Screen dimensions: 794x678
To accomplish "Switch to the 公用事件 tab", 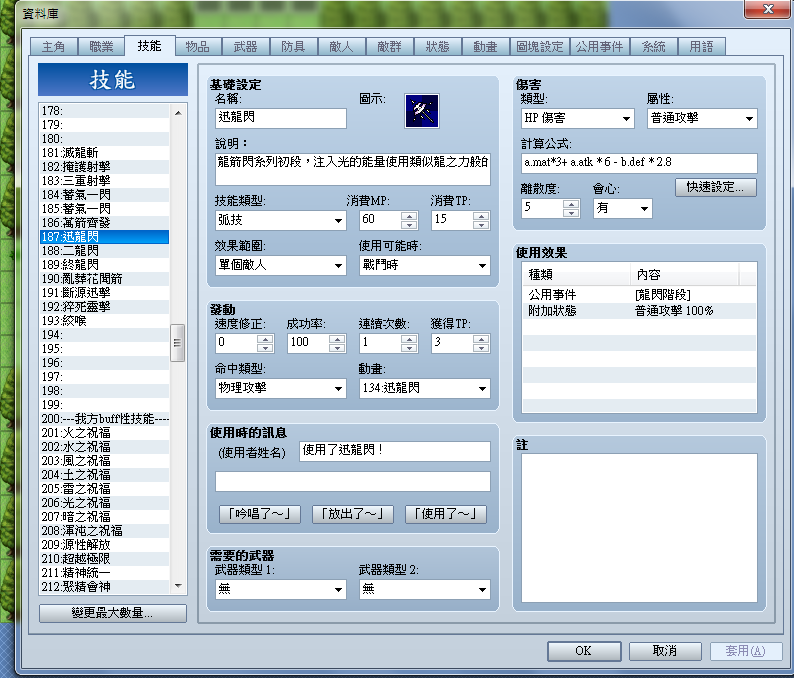I will [599, 47].
